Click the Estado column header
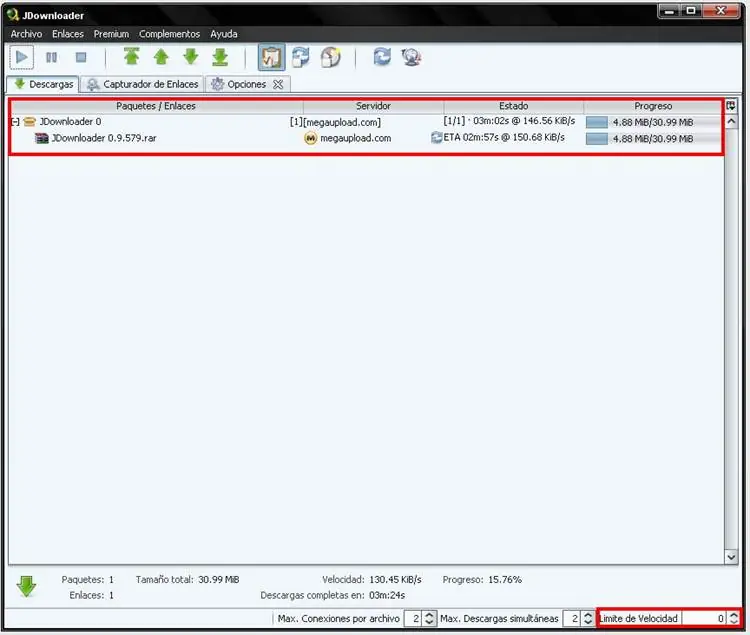The image size is (750, 635). pos(514,106)
